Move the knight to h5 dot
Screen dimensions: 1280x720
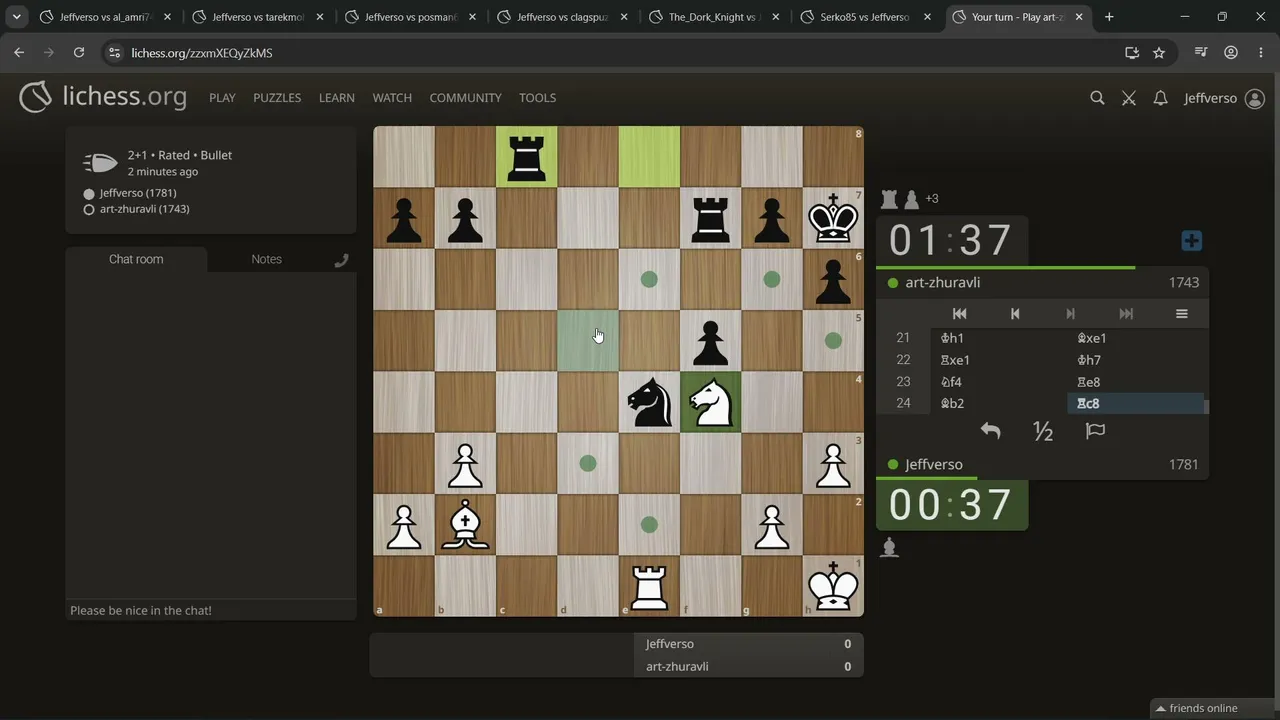[x=833, y=341]
